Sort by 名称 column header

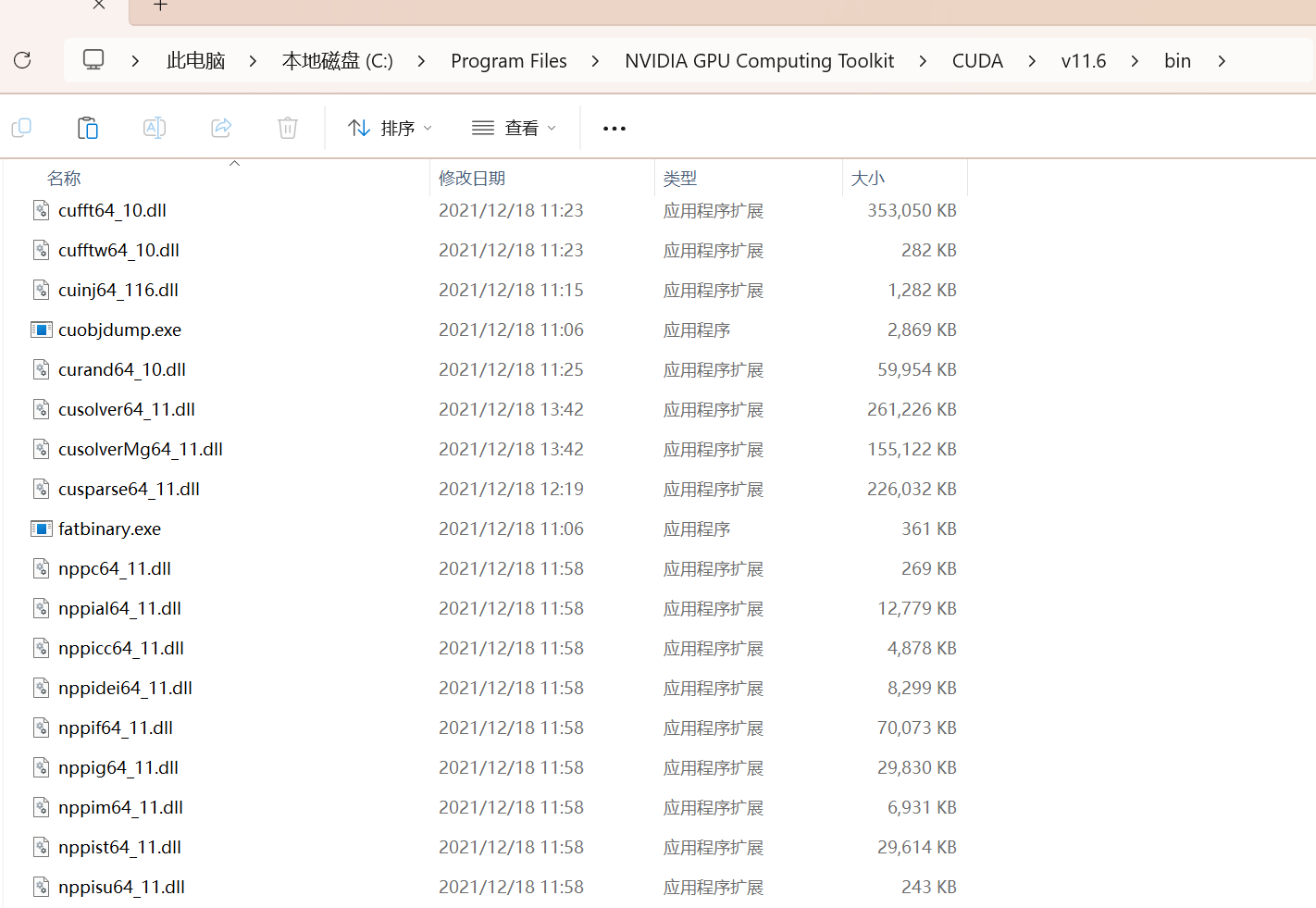(x=64, y=178)
